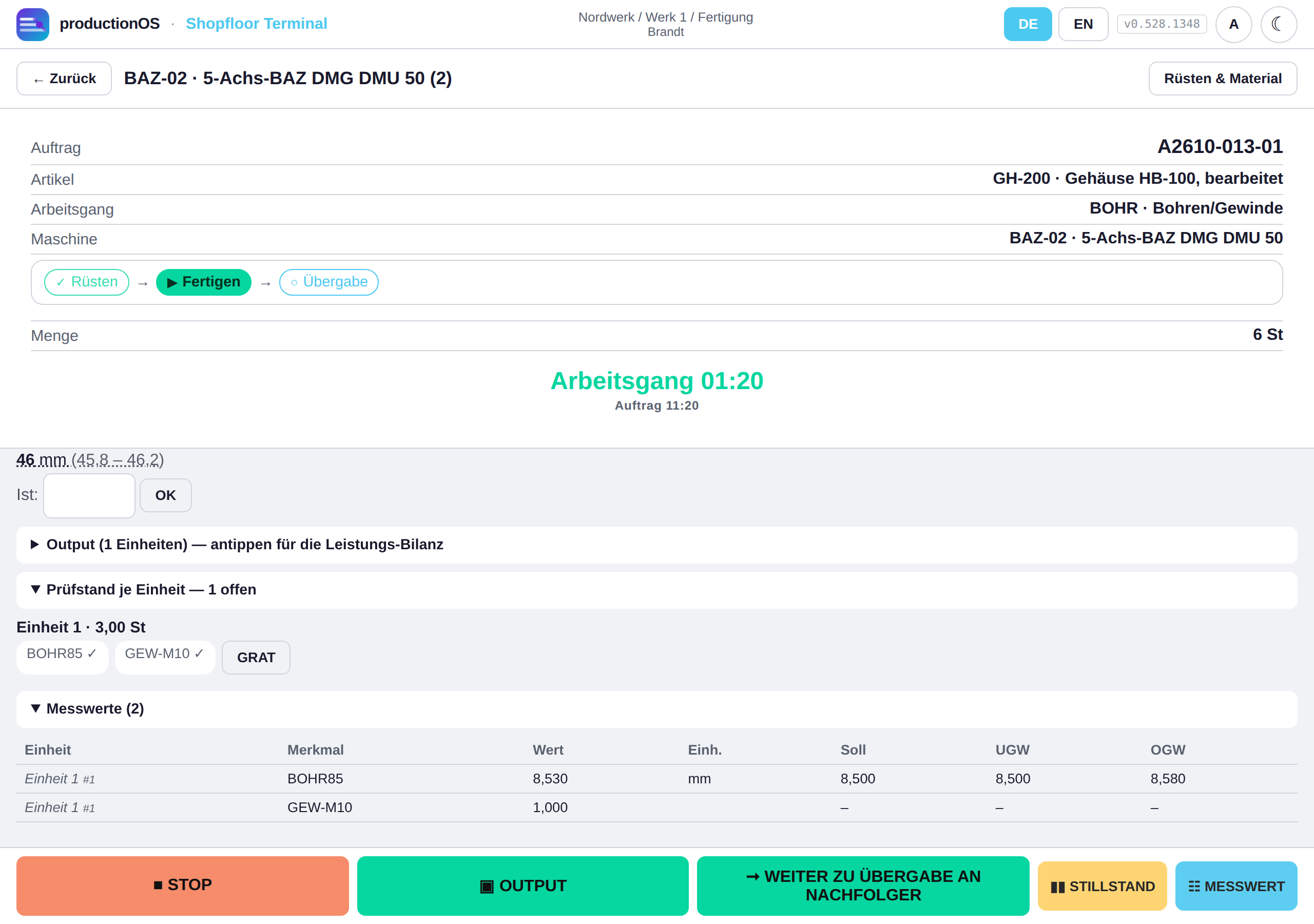Click the OGW column header
Screen dimensions: 1314x924
point(1168,750)
